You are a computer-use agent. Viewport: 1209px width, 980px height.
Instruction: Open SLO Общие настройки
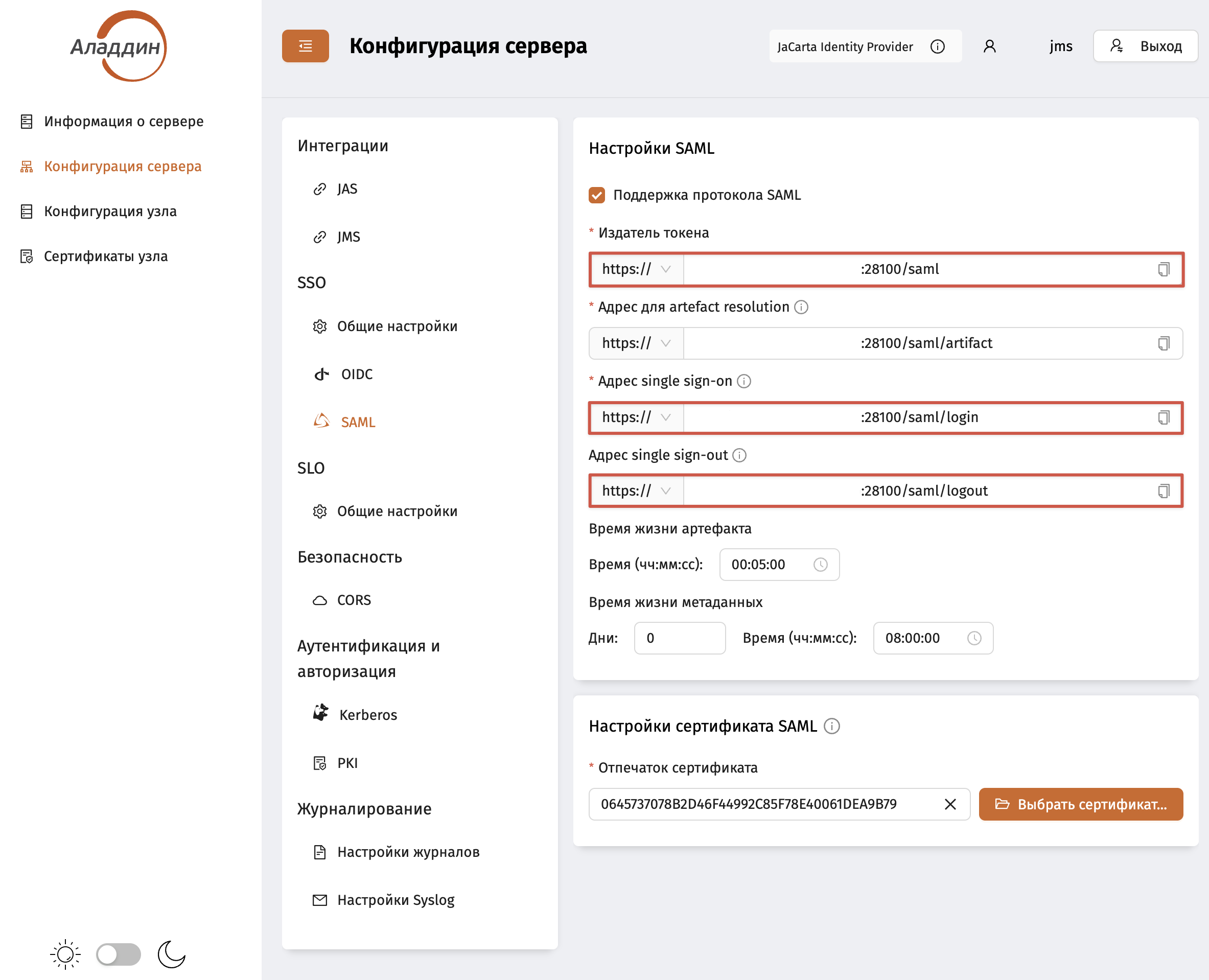point(385,511)
